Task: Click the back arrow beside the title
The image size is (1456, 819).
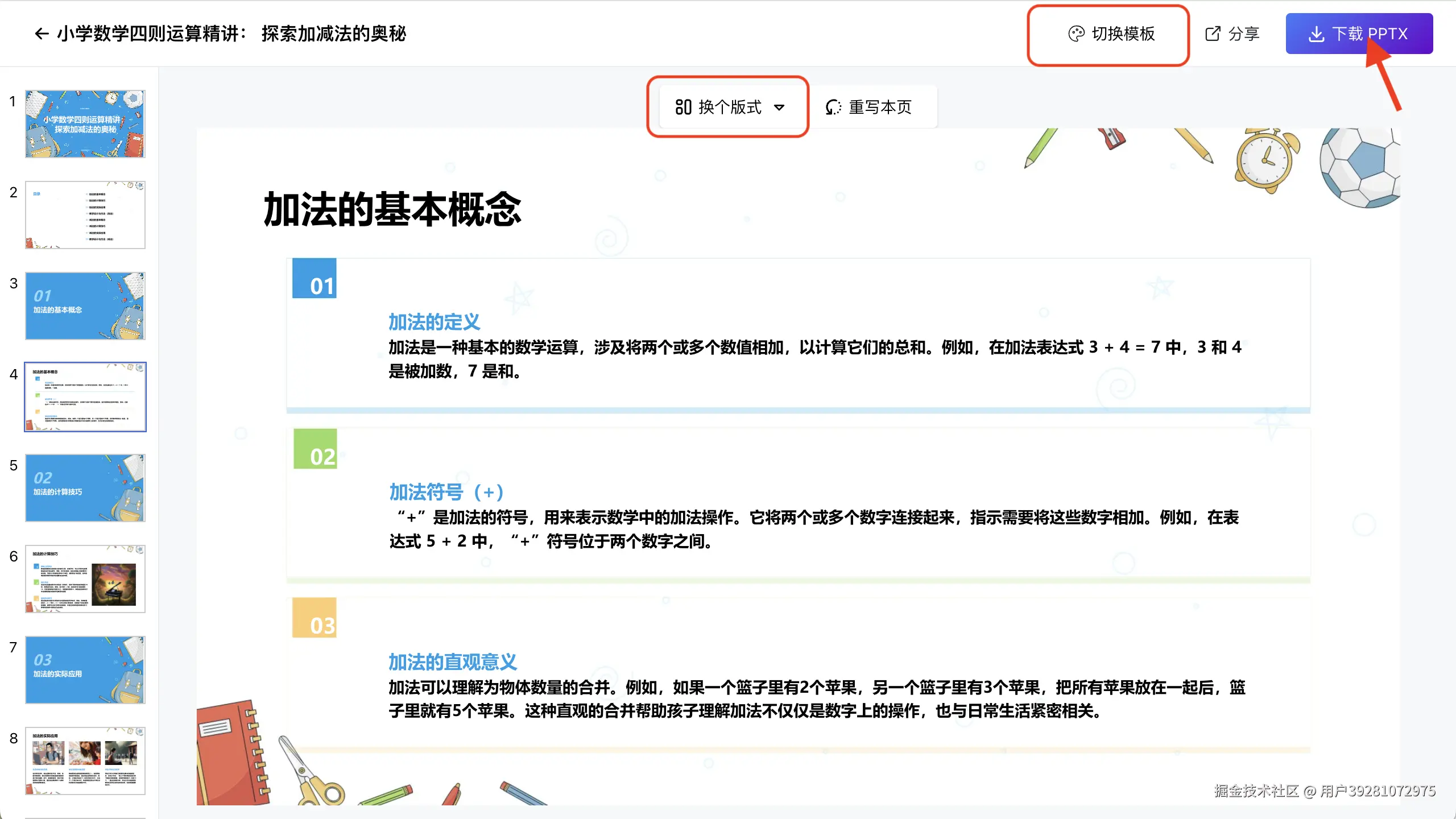Action: coord(41,34)
